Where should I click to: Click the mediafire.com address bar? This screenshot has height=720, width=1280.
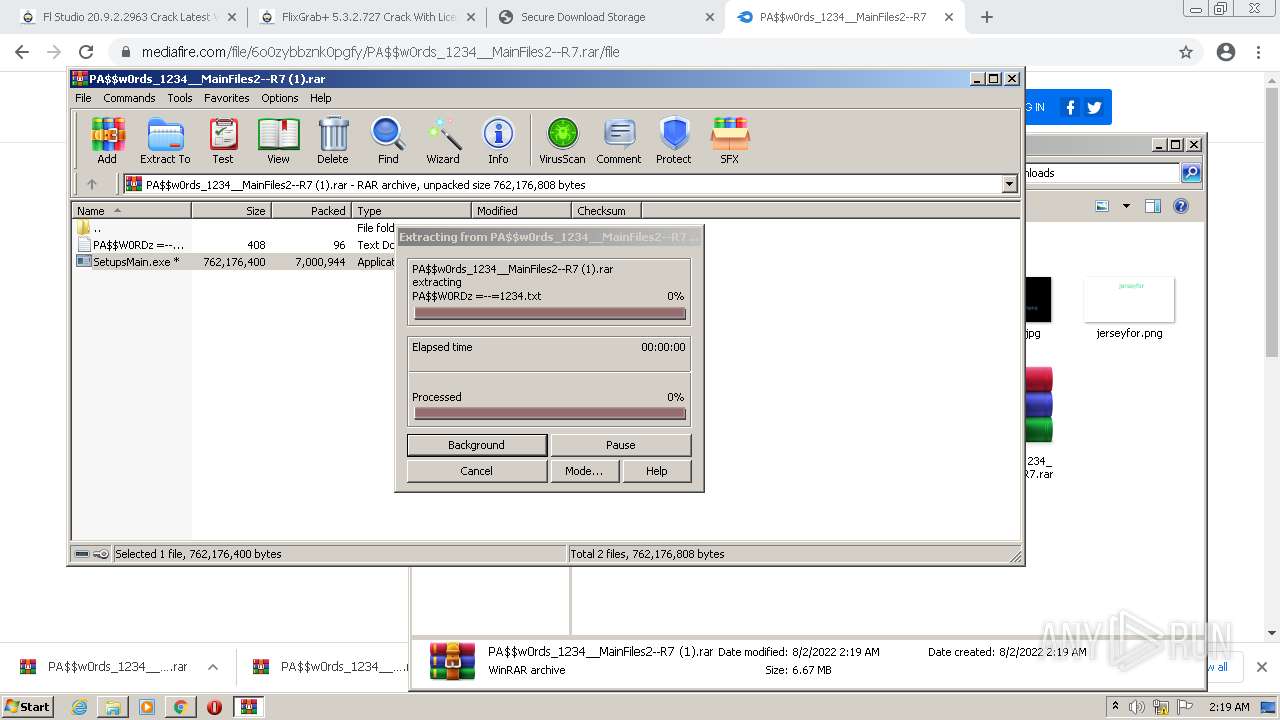coord(640,52)
